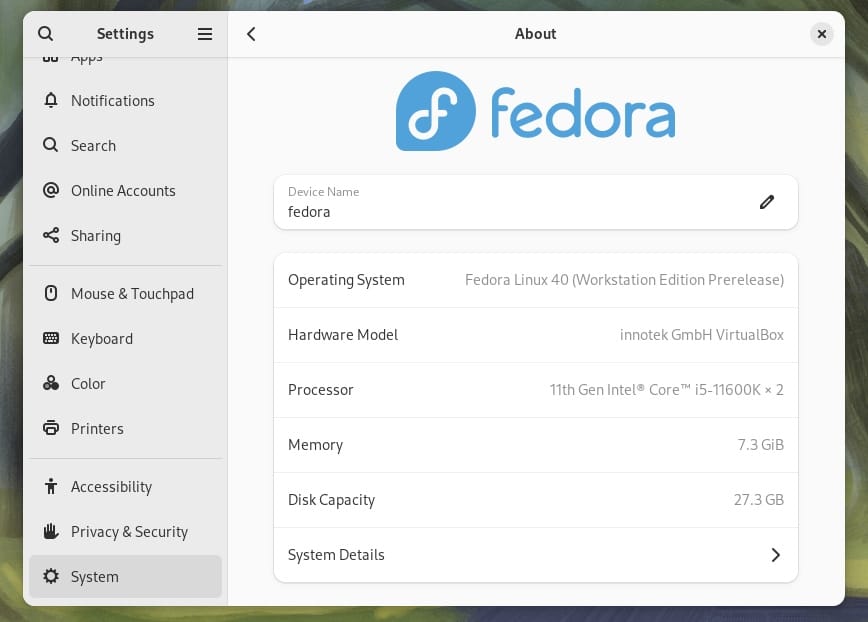Select the Accessibility person icon
Image resolution: width=868 pixels, height=622 pixels.
pyautogui.click(x=50, y=487)
